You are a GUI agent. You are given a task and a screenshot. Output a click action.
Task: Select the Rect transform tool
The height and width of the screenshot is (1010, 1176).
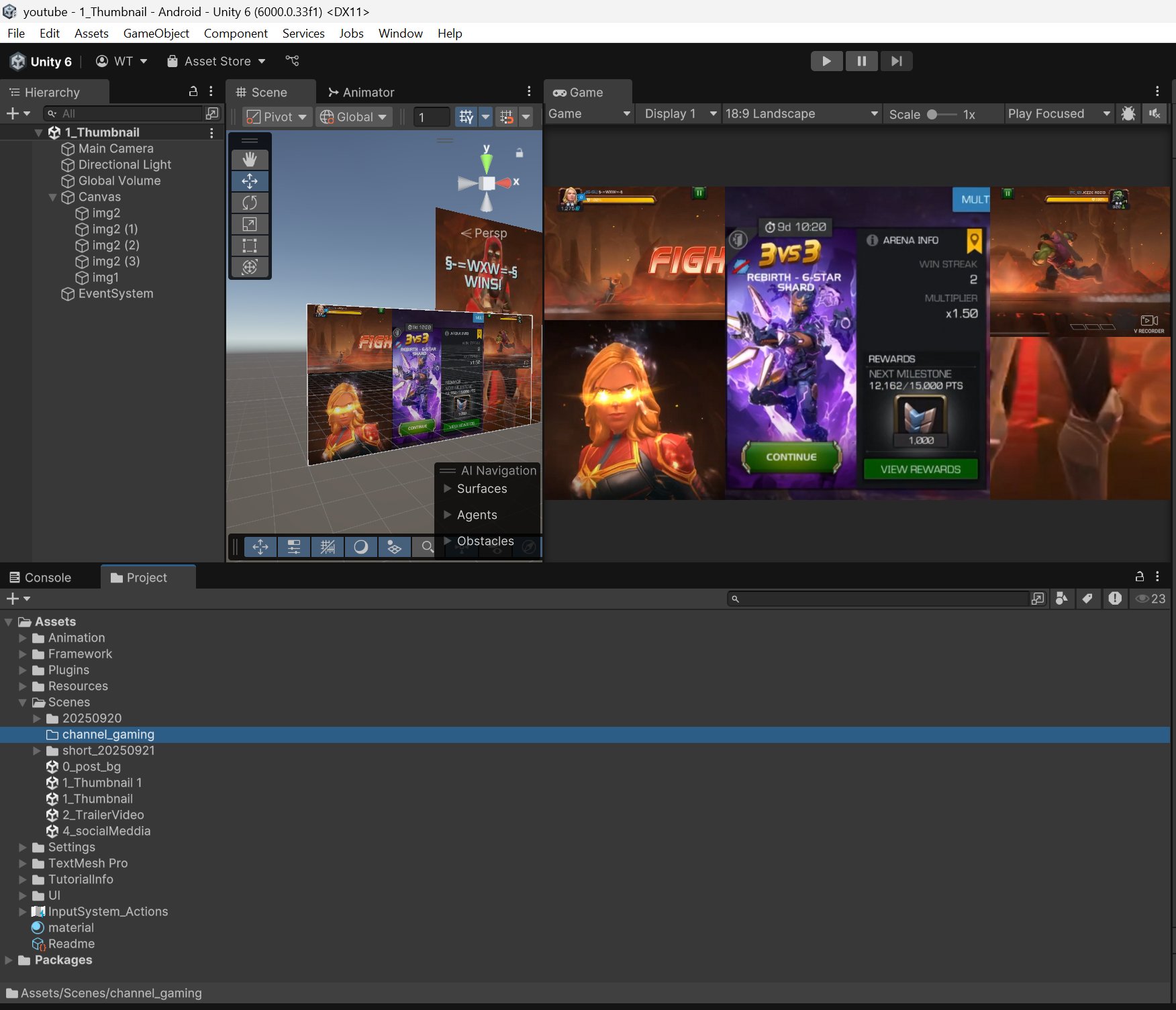(x=250, y=246)
